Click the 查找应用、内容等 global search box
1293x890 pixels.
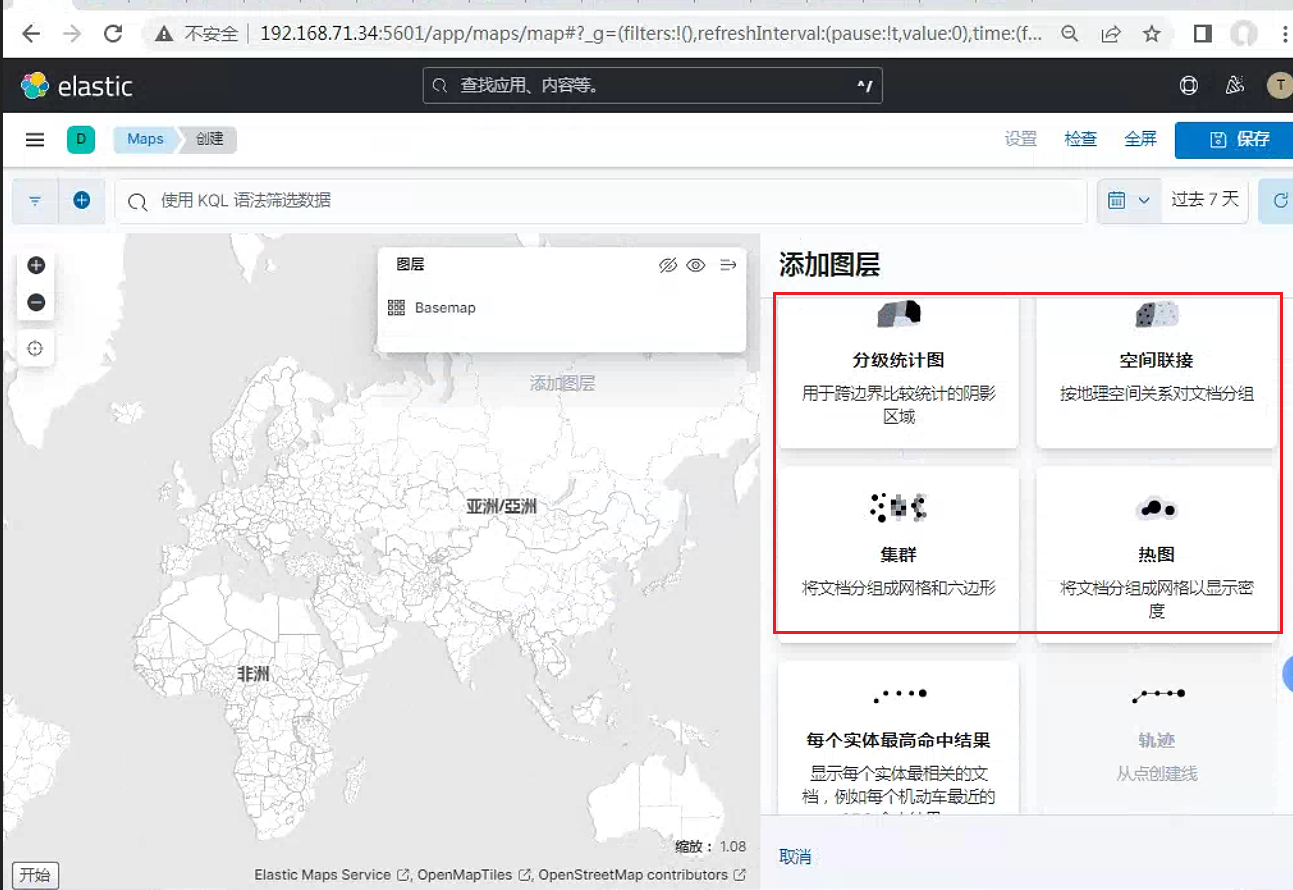pos(653,86)
